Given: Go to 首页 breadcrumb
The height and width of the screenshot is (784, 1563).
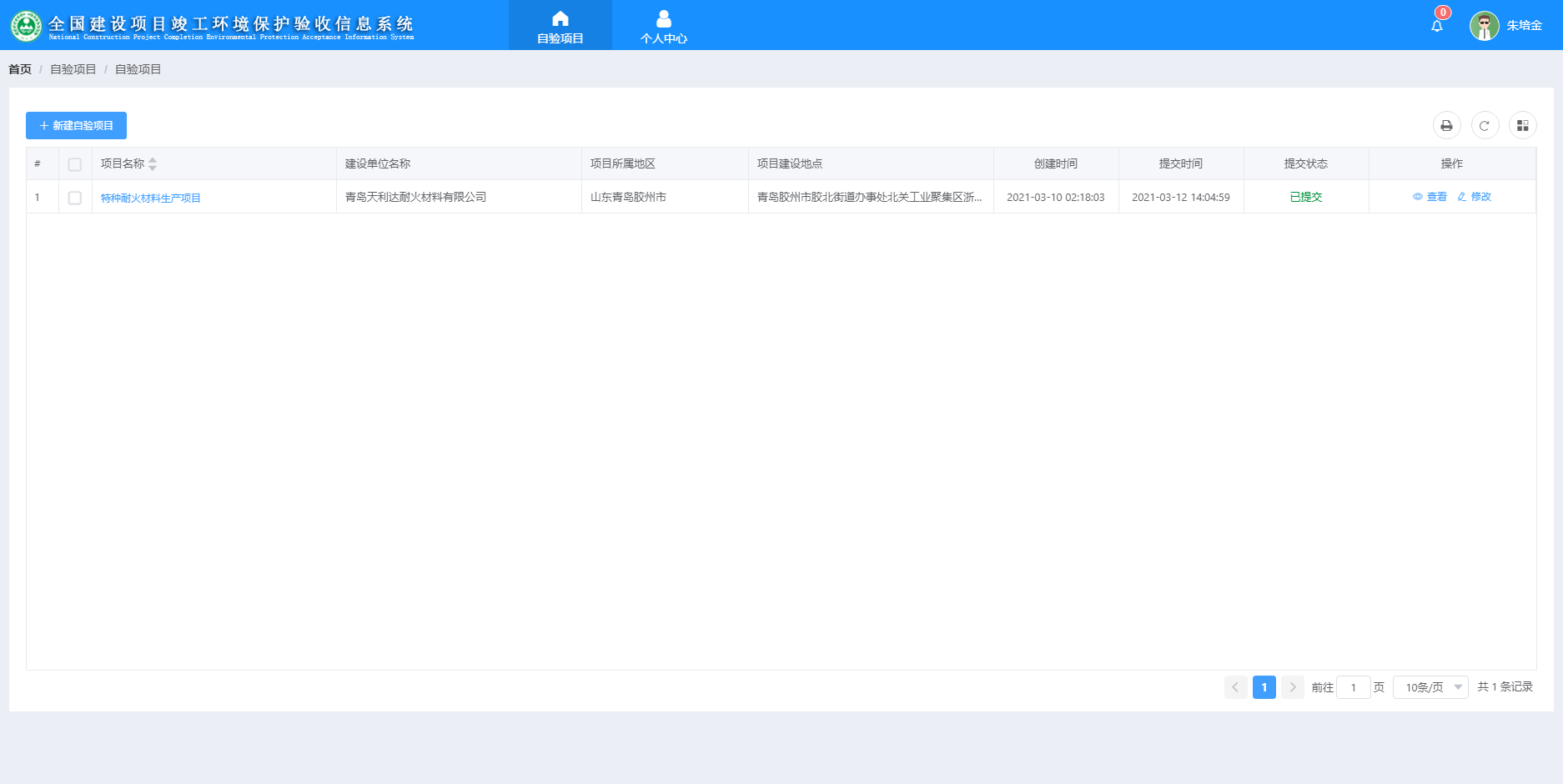Looking at the screenshot, I should (20, 69).
